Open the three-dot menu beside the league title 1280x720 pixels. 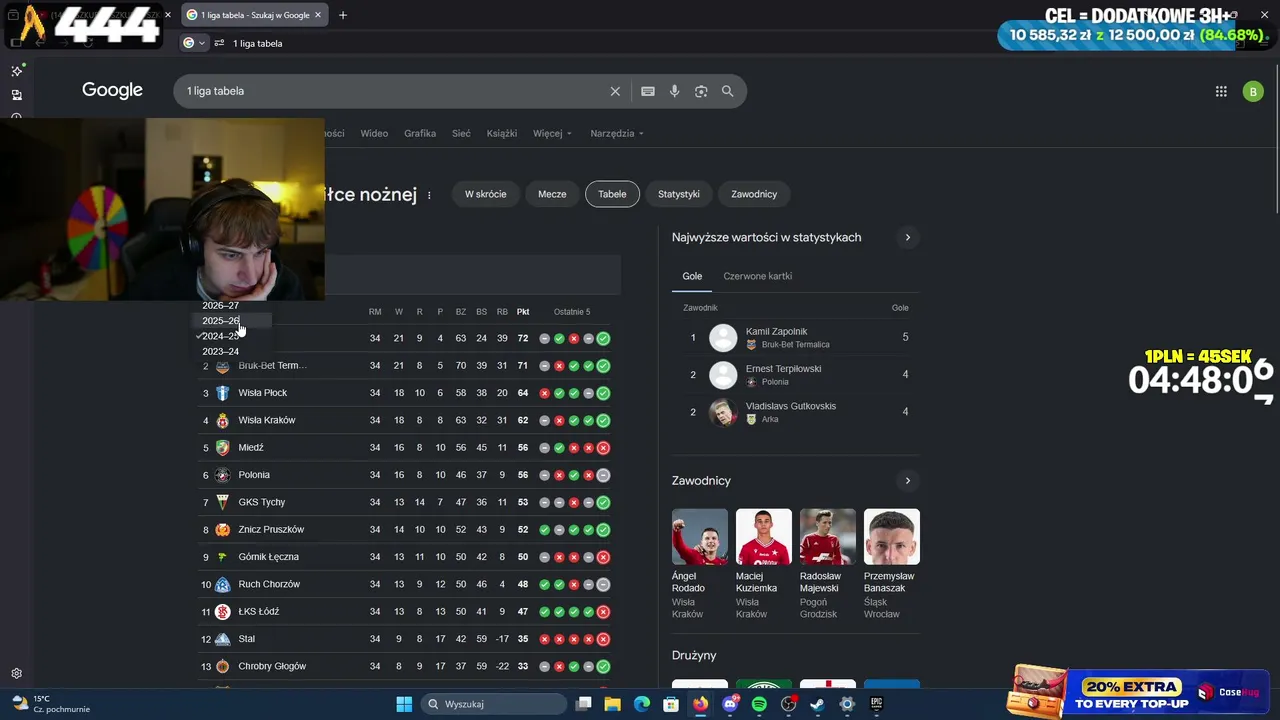coord(429,195)
